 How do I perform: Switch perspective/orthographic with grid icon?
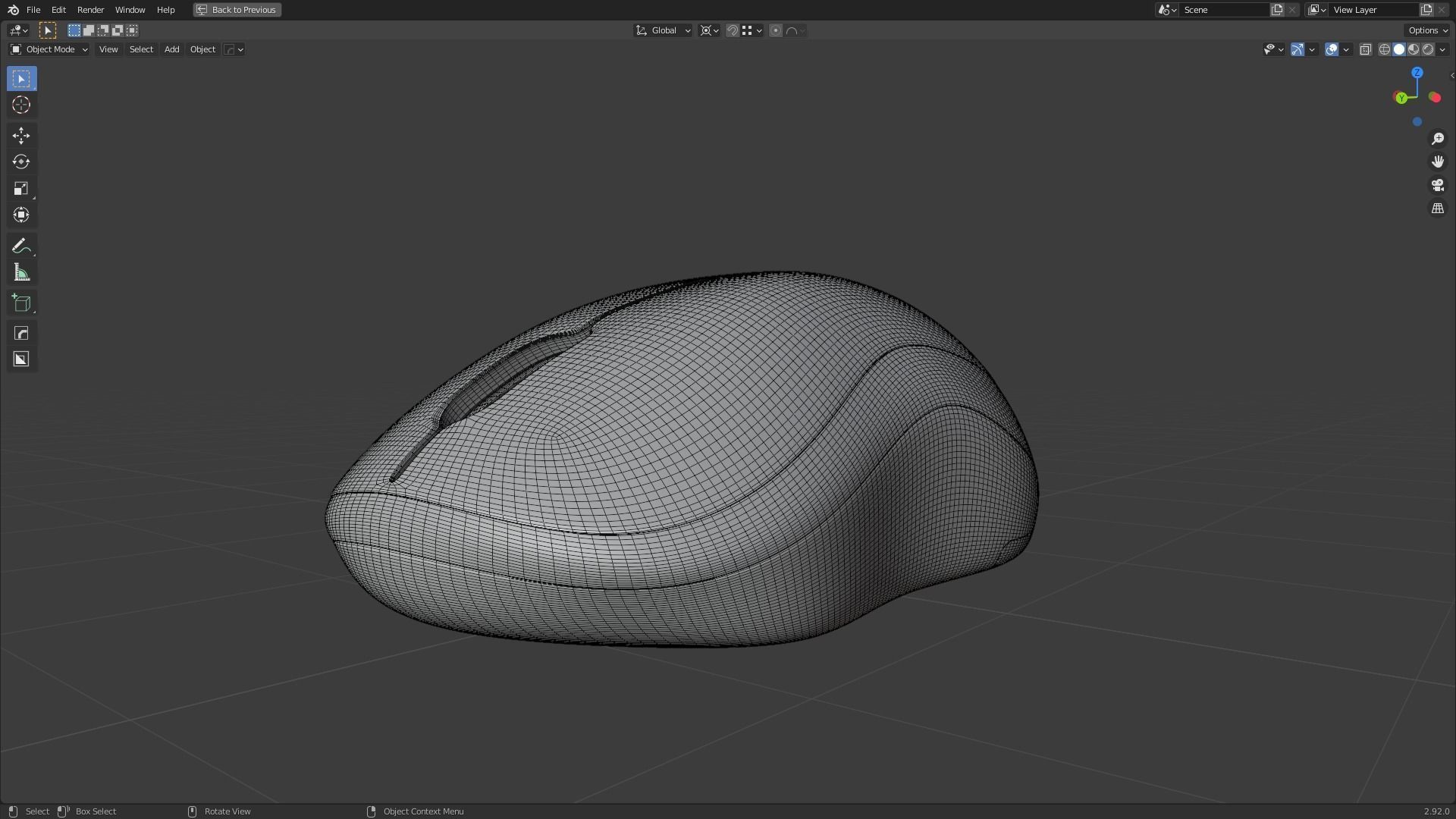[x=1437, y=208]
